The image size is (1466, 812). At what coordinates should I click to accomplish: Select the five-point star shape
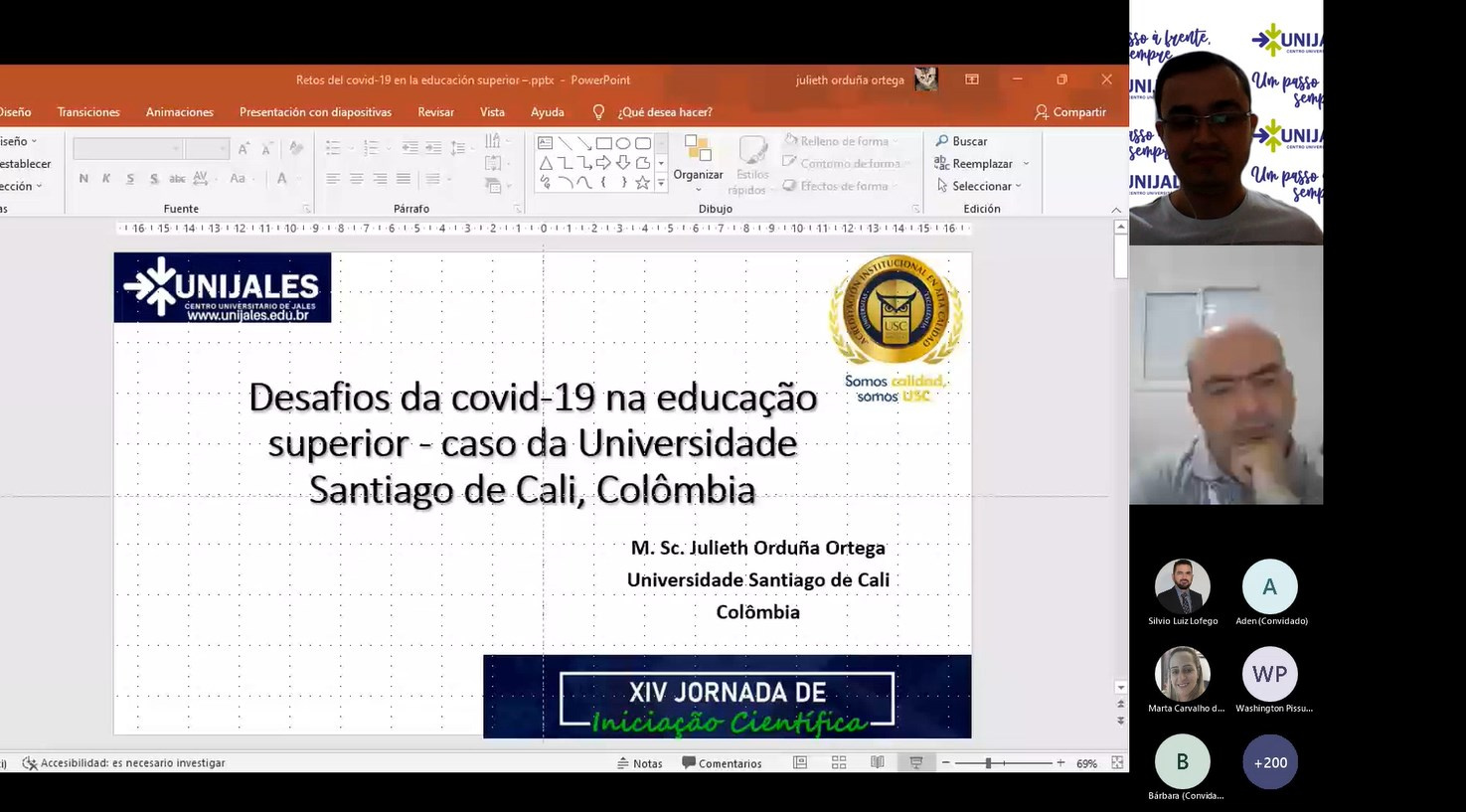tap(643, 183)
